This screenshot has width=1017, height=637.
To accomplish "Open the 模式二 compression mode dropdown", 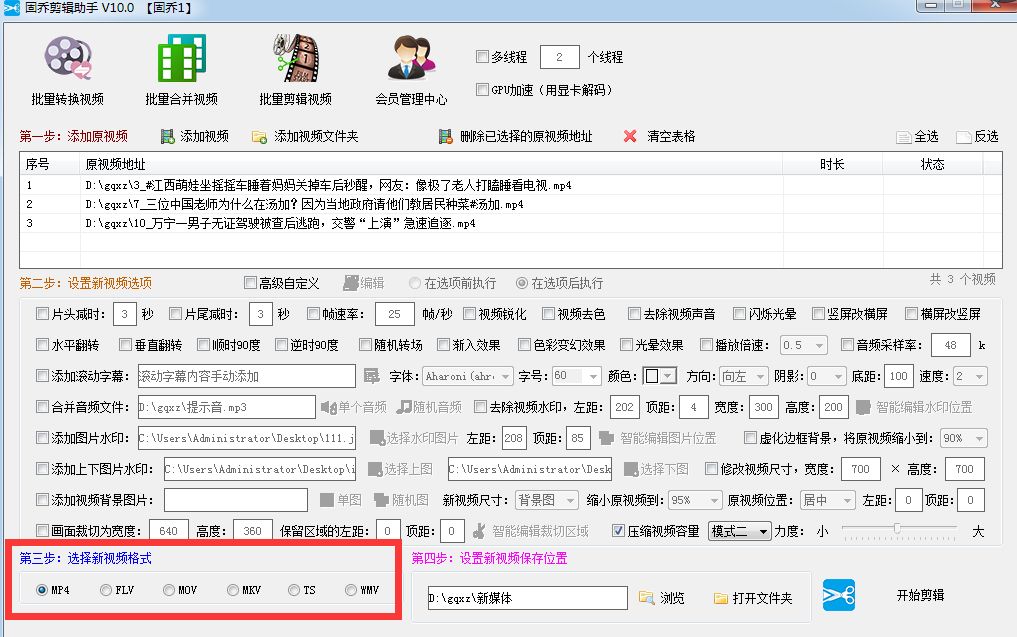I will [740, 532].
